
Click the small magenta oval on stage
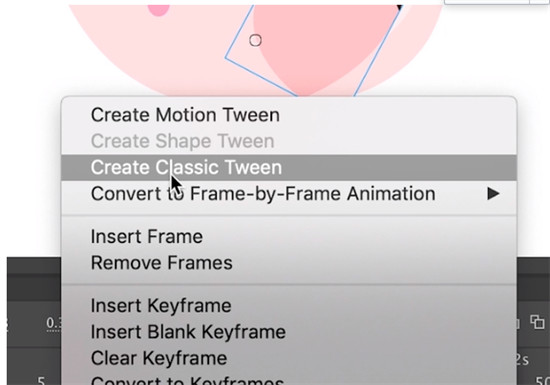click(159, 10)
